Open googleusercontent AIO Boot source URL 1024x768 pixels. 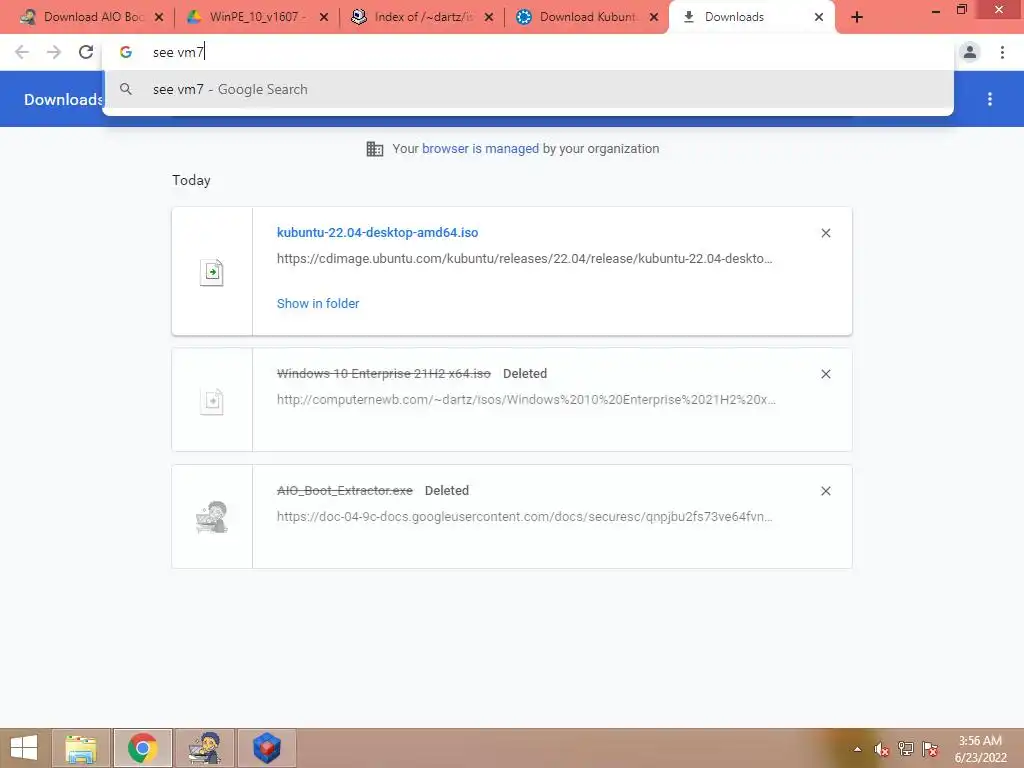(x=524, y=517)
